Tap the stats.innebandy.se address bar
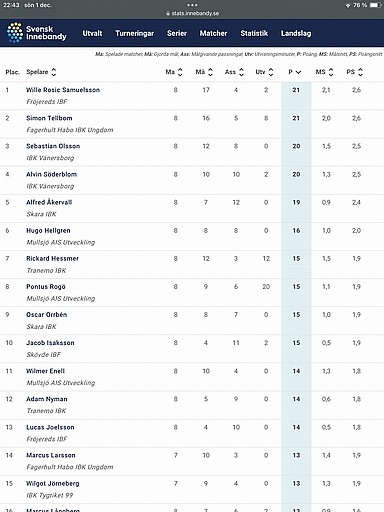 [192, 13]
